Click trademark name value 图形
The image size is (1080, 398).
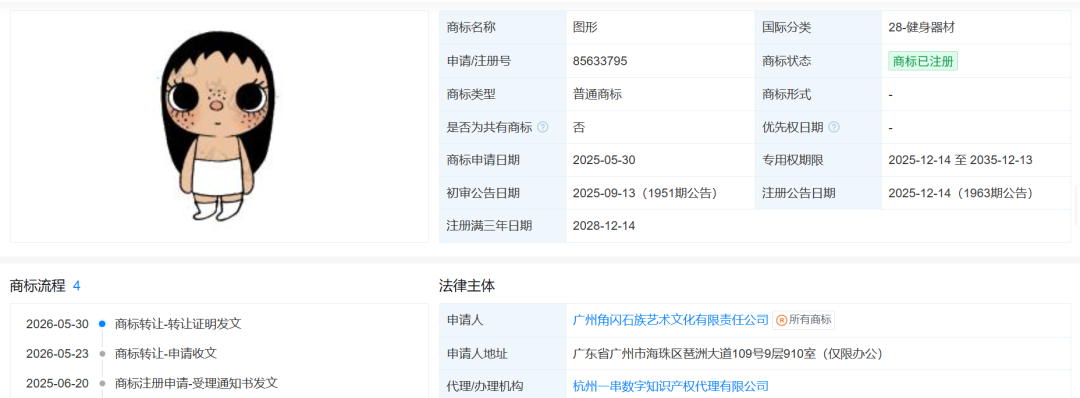click(585, 28)
